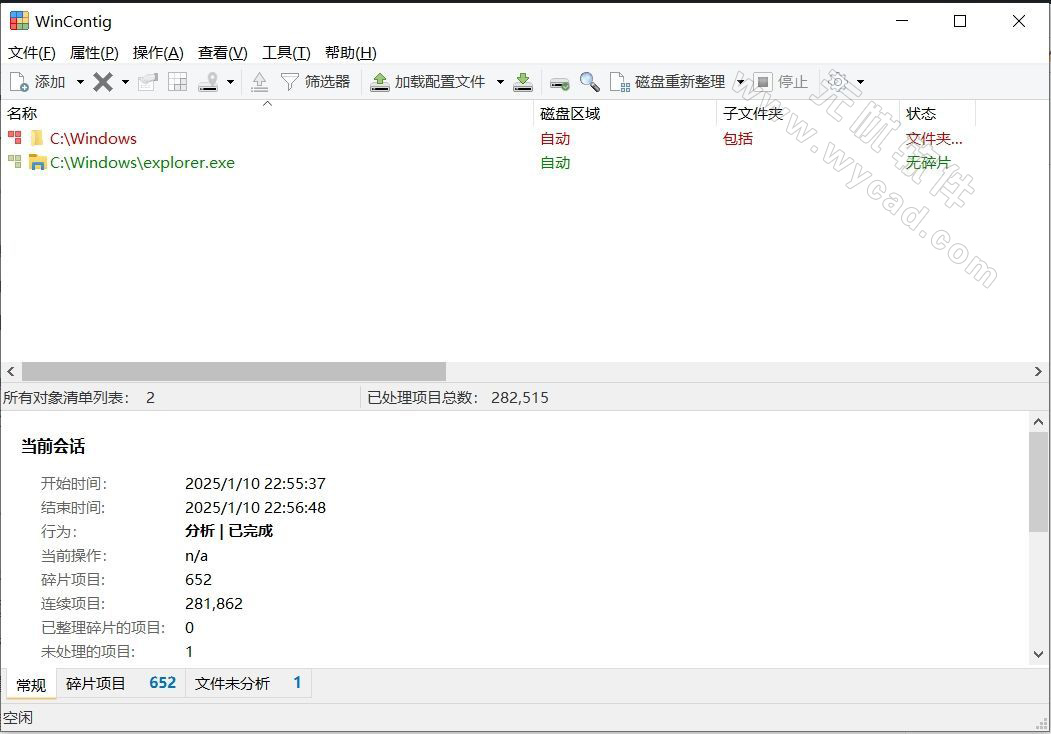Click the WinContig app icon in title bar
The width and height of the screenshot is (1051, 734).
click(19, 21)
